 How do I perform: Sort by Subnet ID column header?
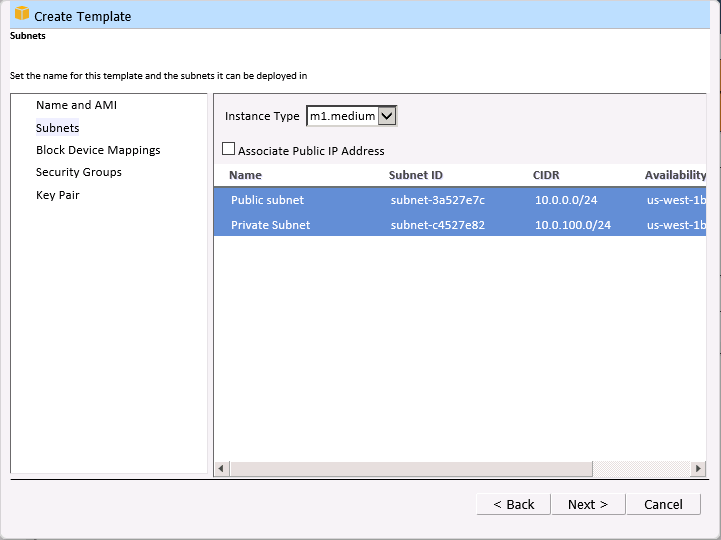click(x=415, y=175)
